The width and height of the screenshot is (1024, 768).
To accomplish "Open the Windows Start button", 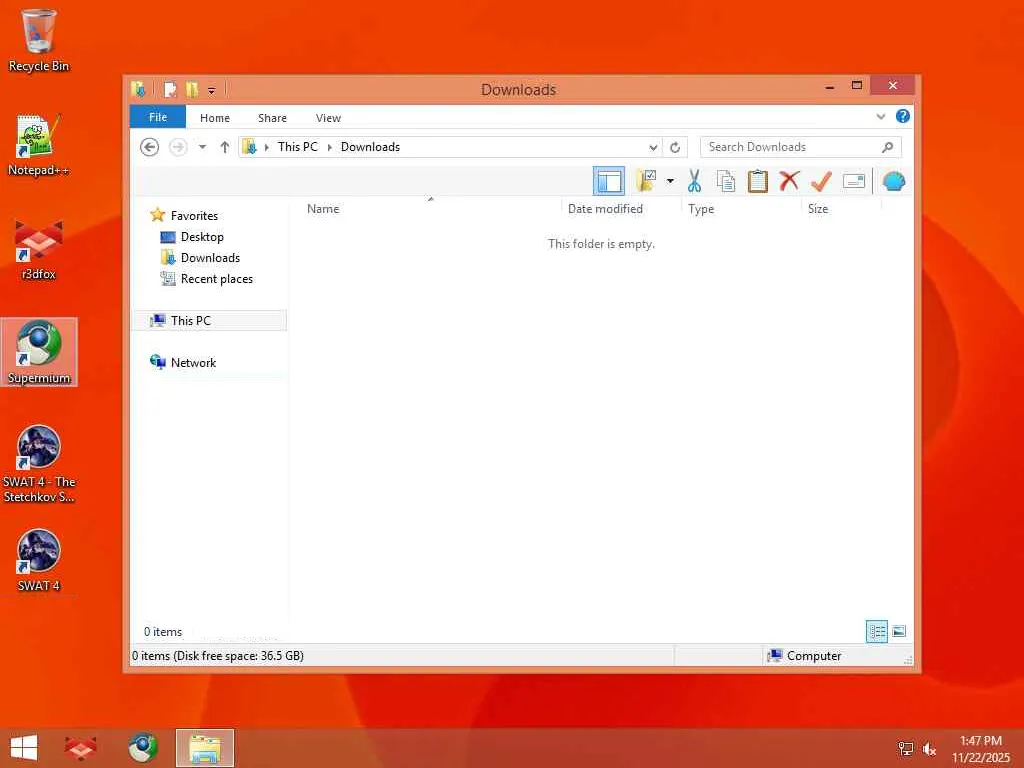I will [24, 748].
